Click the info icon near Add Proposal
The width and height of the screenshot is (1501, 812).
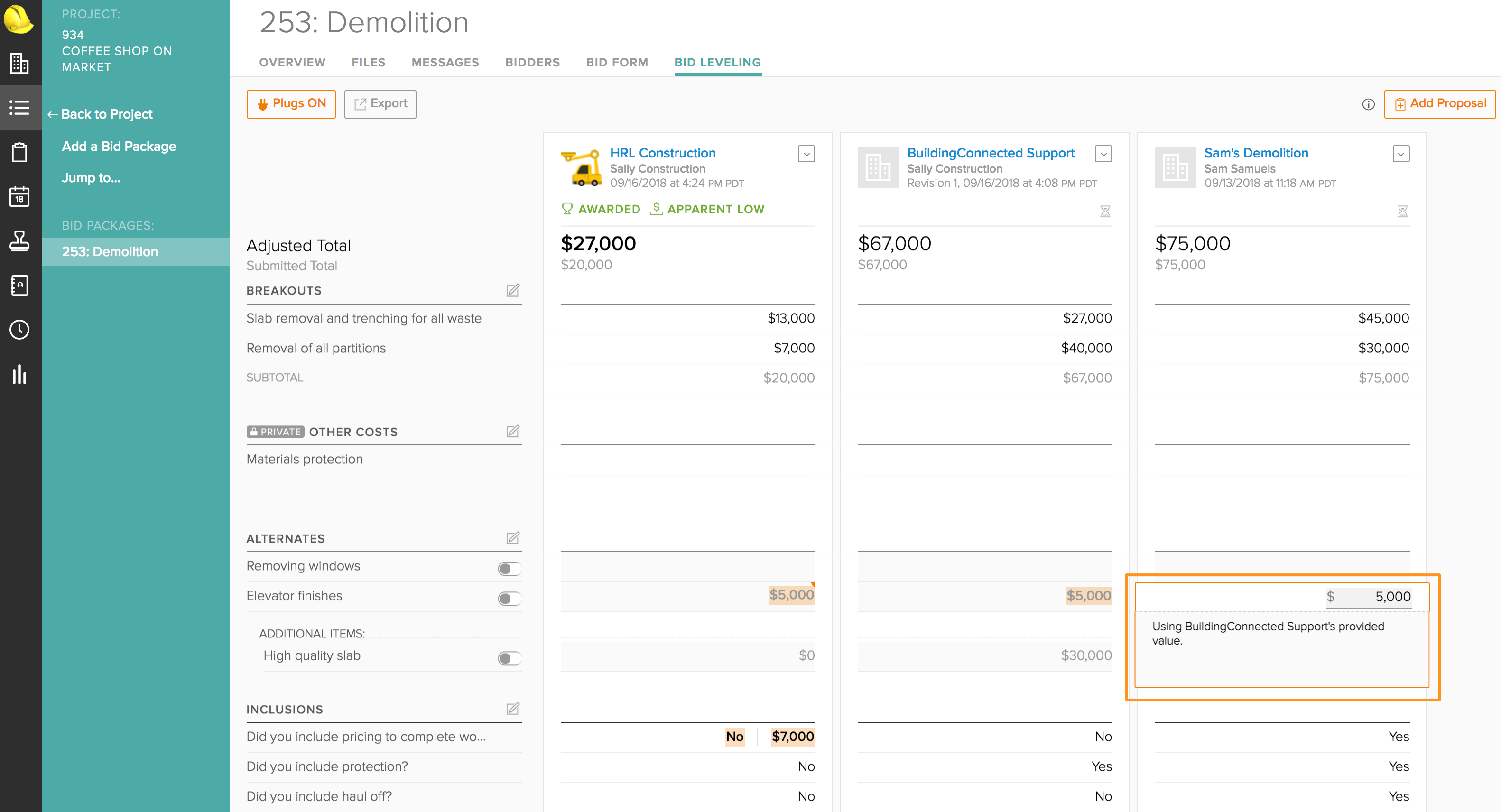(x=1368, y=104)
